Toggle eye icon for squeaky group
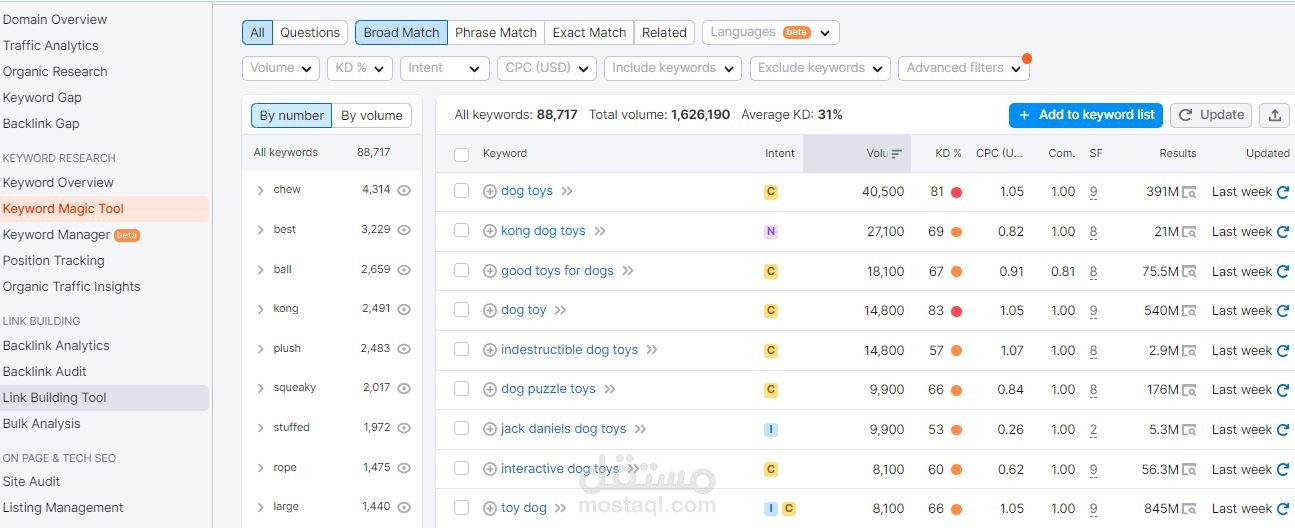The width and height of the screenshot is (1295, 528). point(404,388)
